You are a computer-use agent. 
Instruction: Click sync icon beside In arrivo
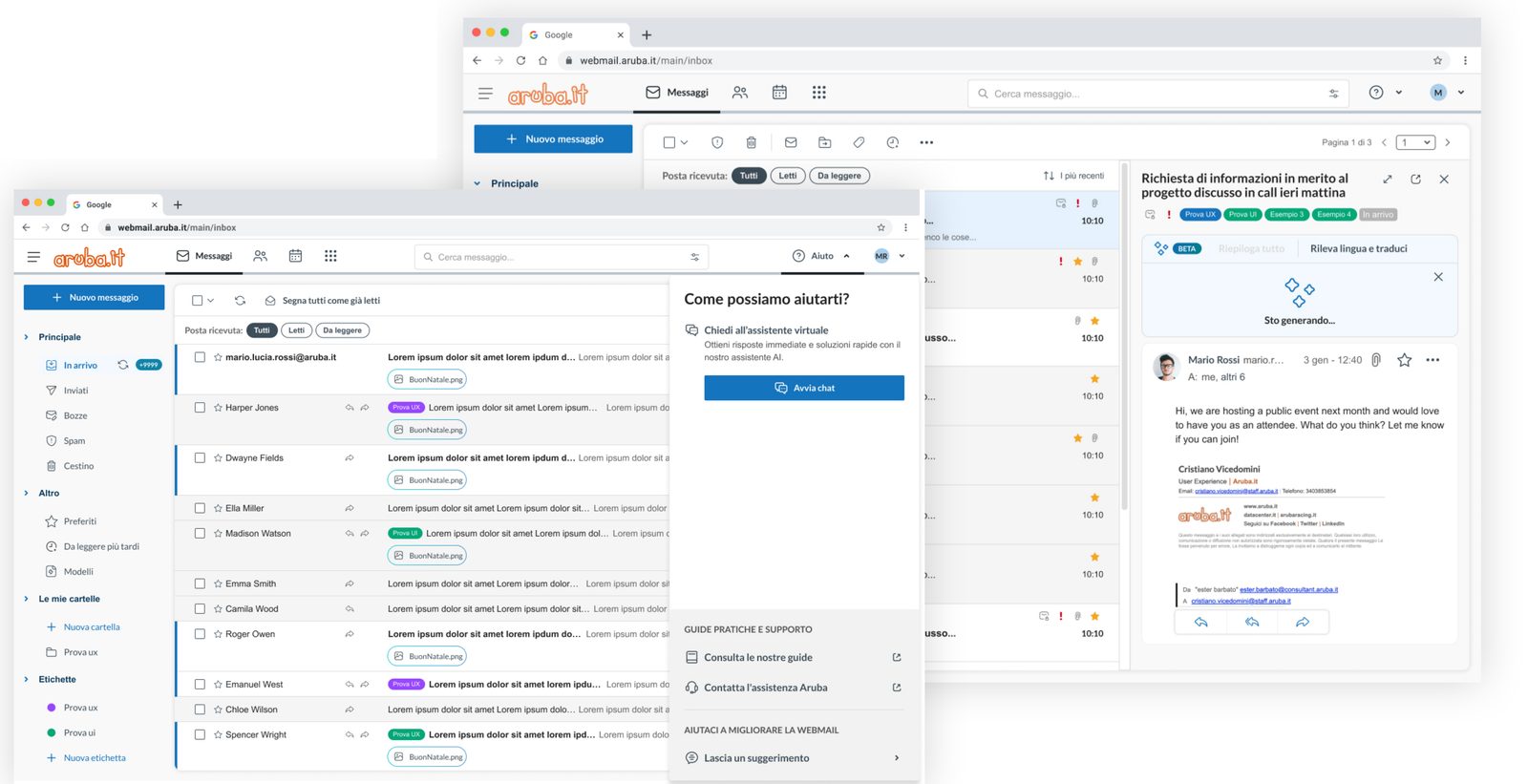pos(122,365)
